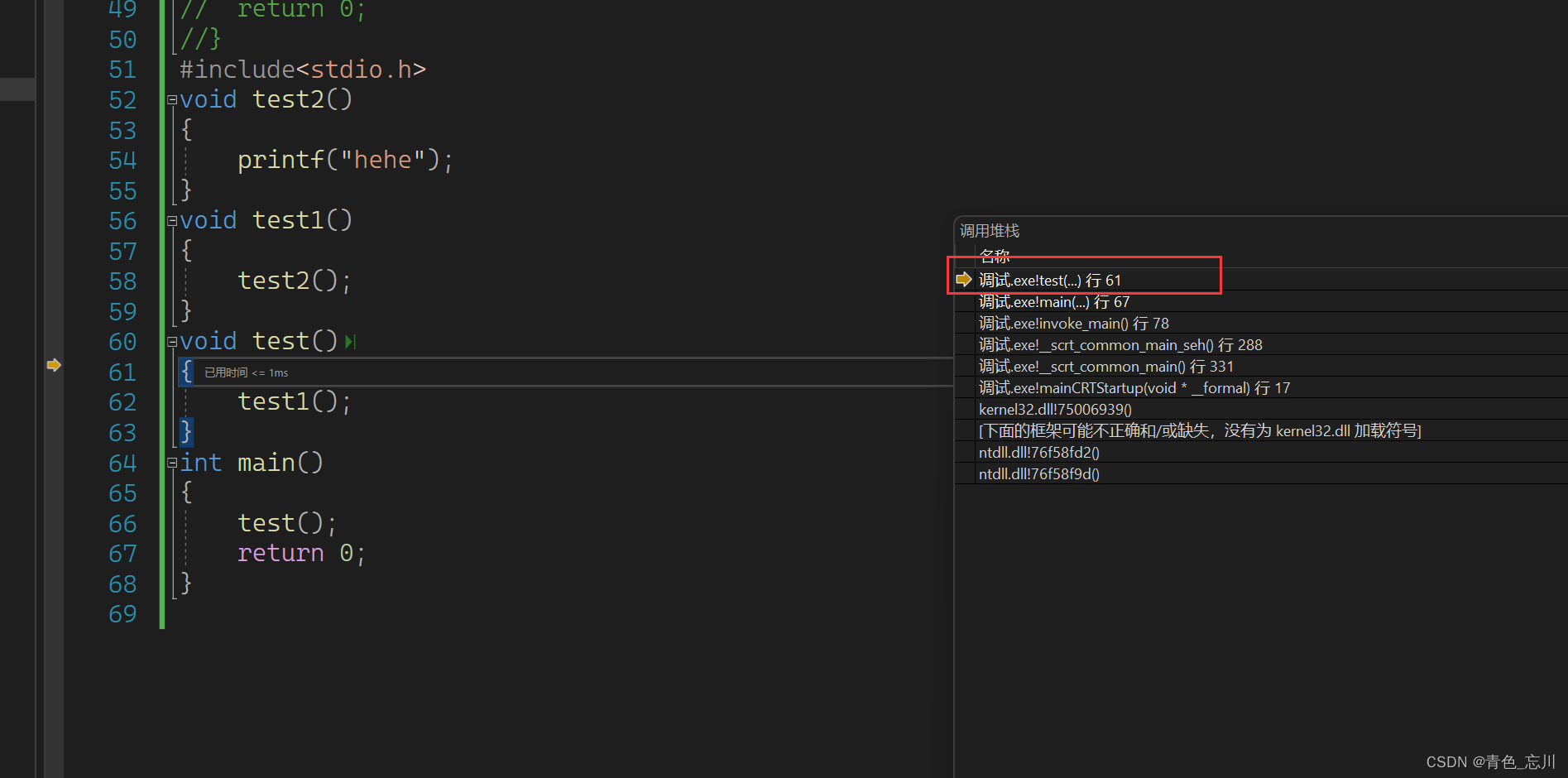Click the printf call on line 54
The height and width of the screenshot is (778, 1568).
coord(281,160)
